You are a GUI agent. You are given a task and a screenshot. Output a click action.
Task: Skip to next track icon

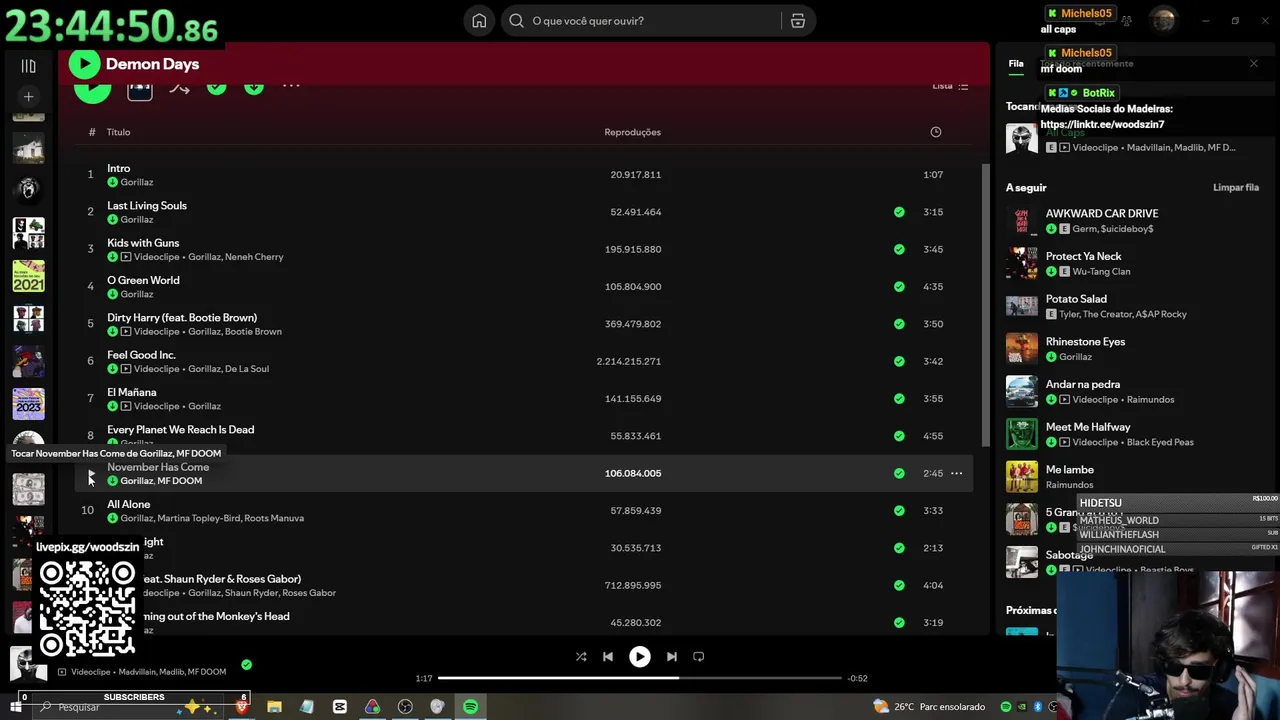672,657
